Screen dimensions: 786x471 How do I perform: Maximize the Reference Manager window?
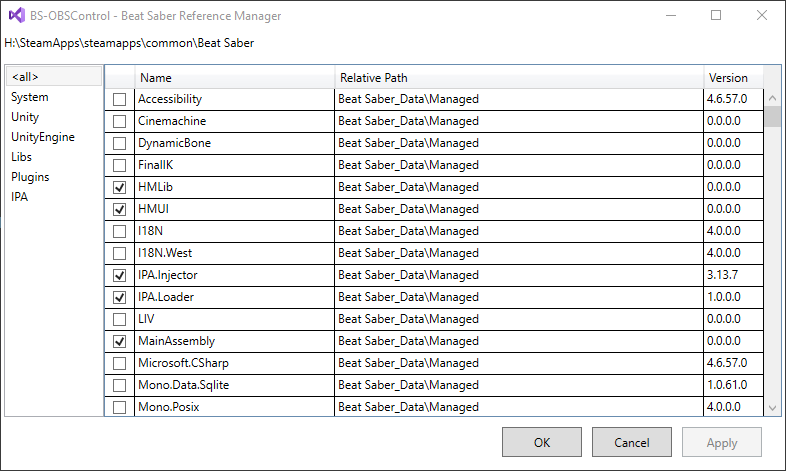point(716,16)
